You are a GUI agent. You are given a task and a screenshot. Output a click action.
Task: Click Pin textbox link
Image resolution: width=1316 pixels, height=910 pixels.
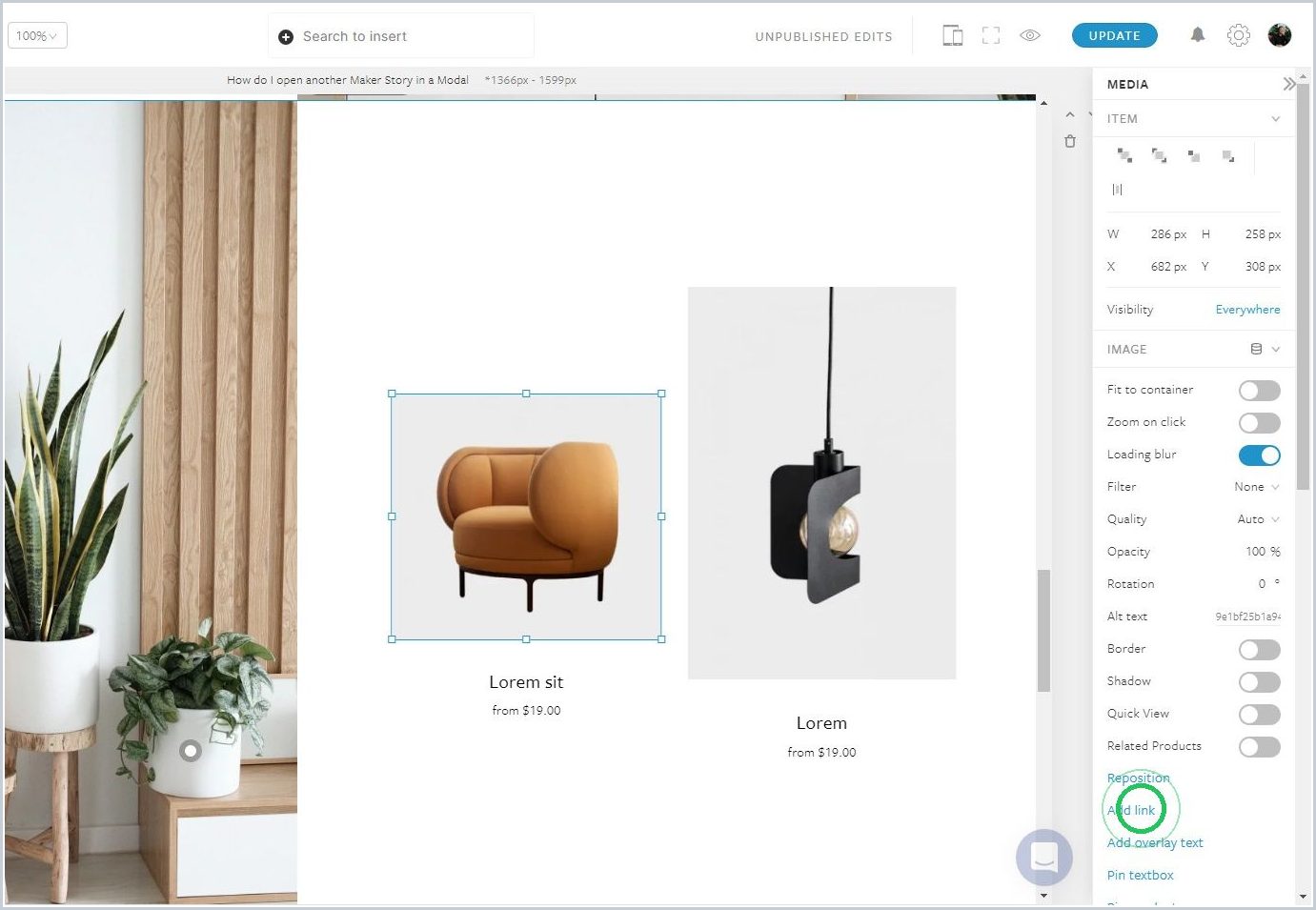point(1140,875)
